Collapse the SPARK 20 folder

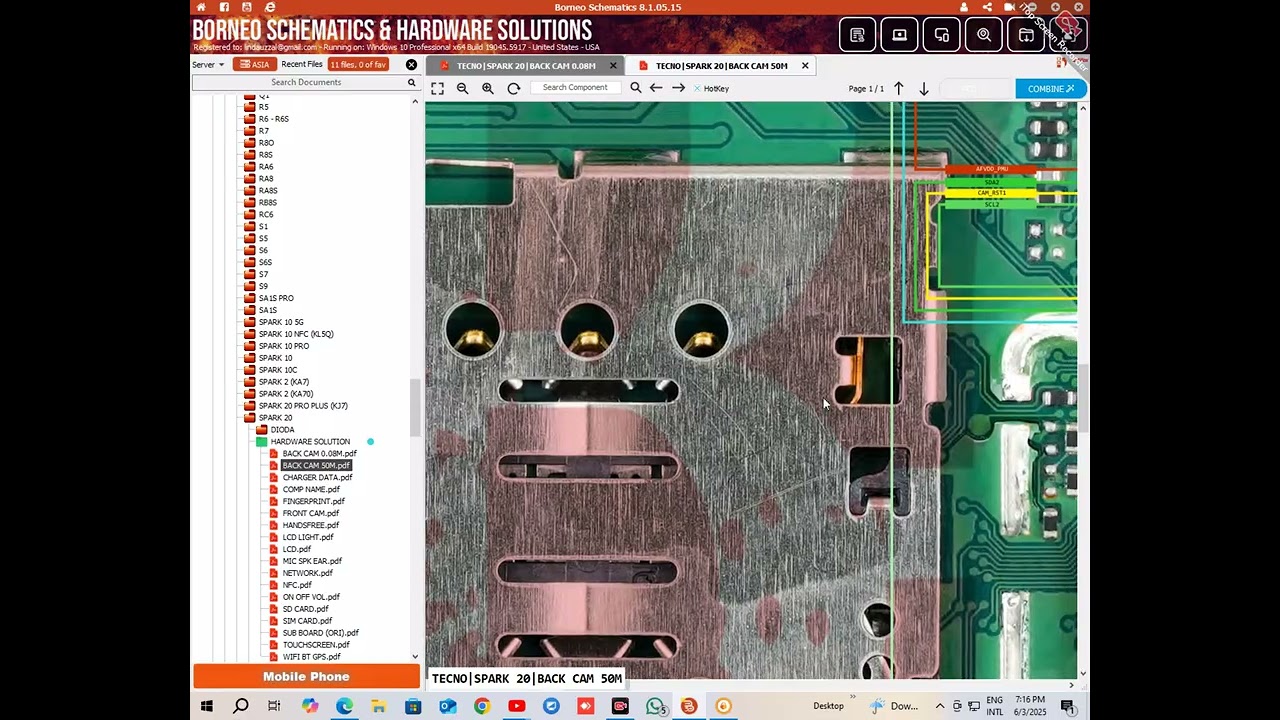click(x=250, y=417)
